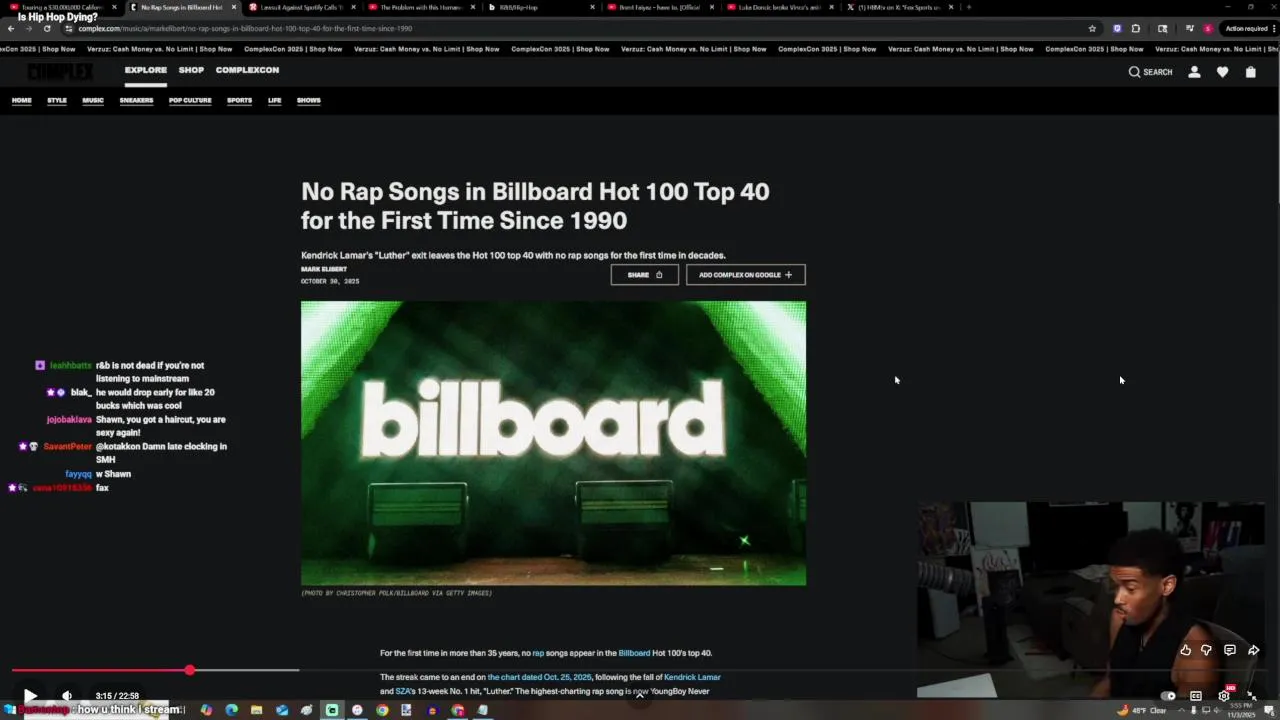The width and height of the screenshot is (1280, 720).
Task: Click chat username jojobaklava
Action: pos(69,420)
